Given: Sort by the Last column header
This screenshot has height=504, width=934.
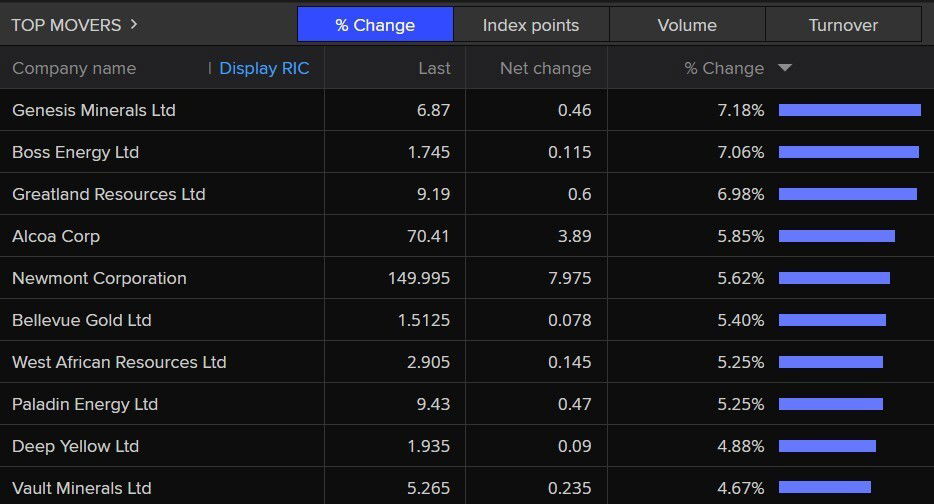Looking at the screenshot, I should (434, 68).
